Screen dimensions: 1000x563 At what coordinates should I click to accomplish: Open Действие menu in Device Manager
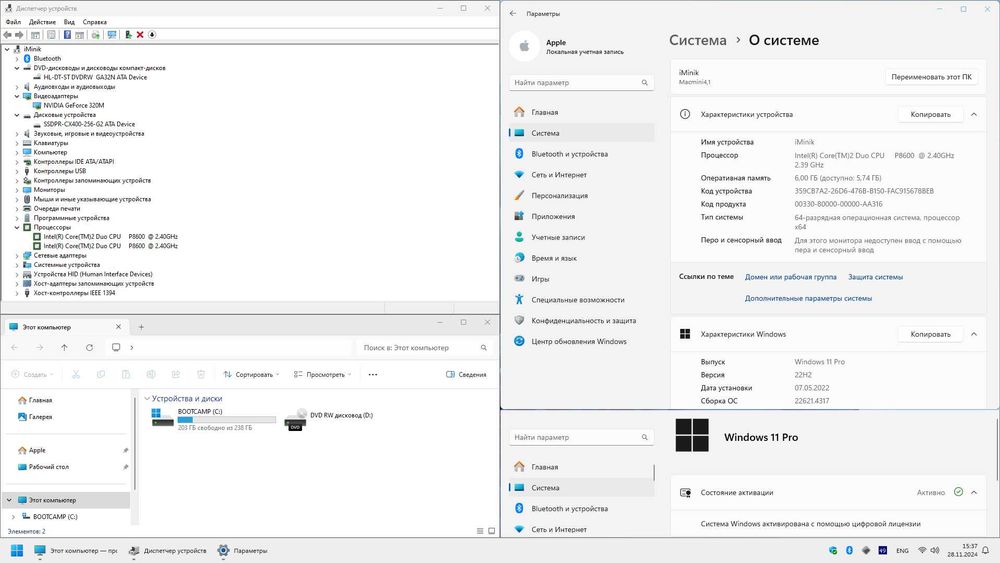(x=42, y=22)
